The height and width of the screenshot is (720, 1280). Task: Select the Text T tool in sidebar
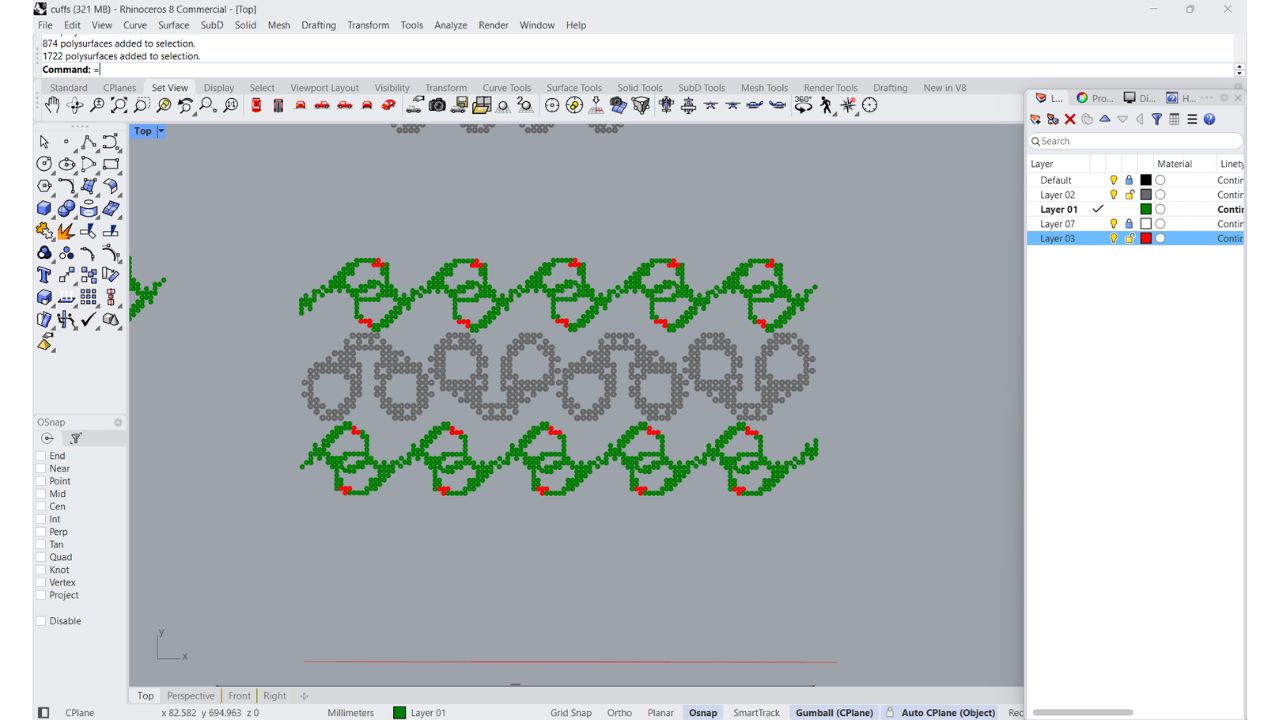tap(44, 275)
